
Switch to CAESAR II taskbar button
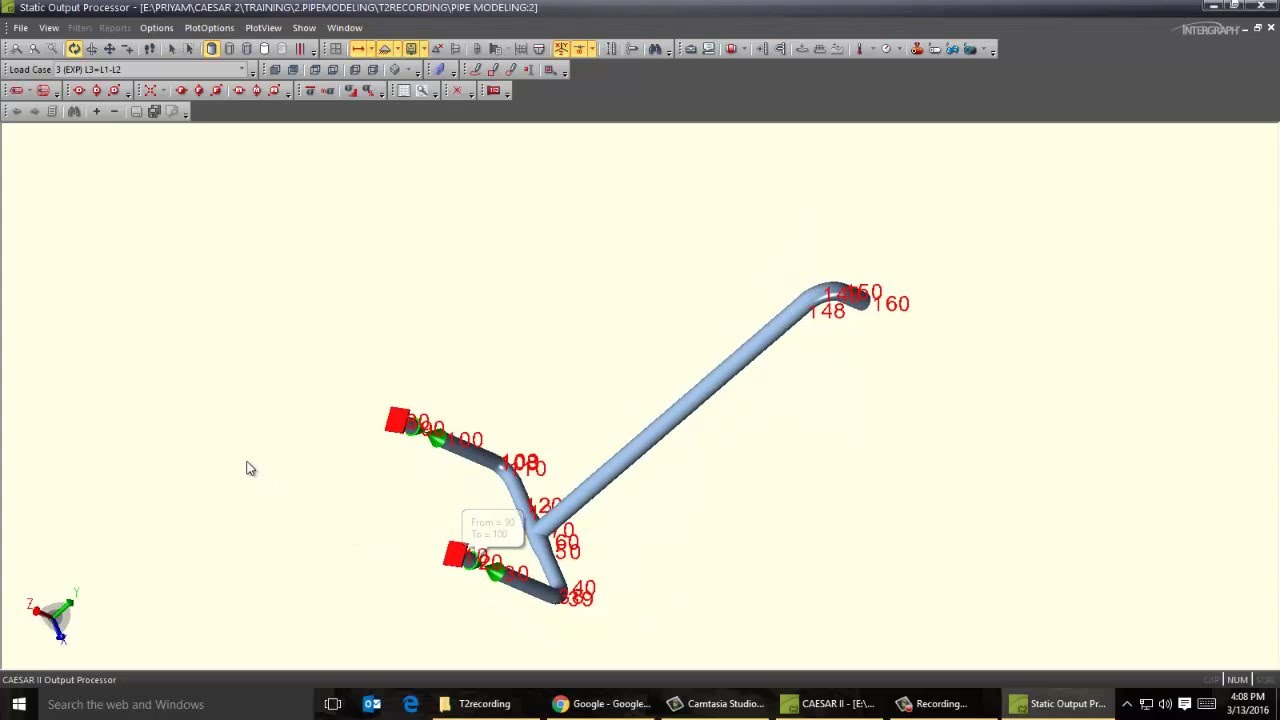830,704
